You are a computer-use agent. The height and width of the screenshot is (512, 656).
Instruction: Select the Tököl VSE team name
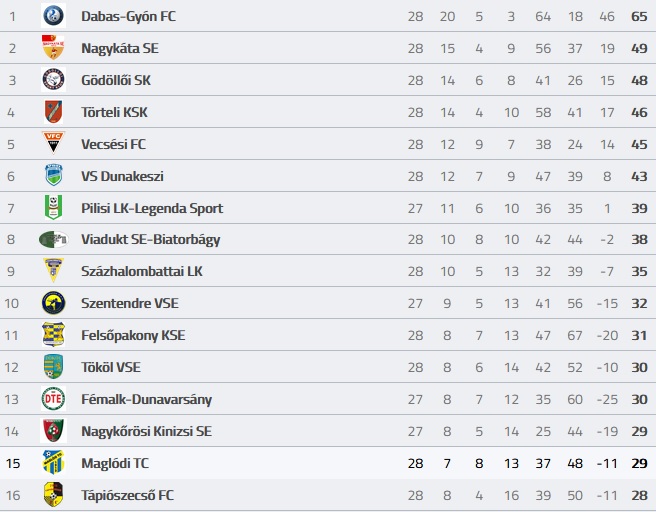coord(111,367)
